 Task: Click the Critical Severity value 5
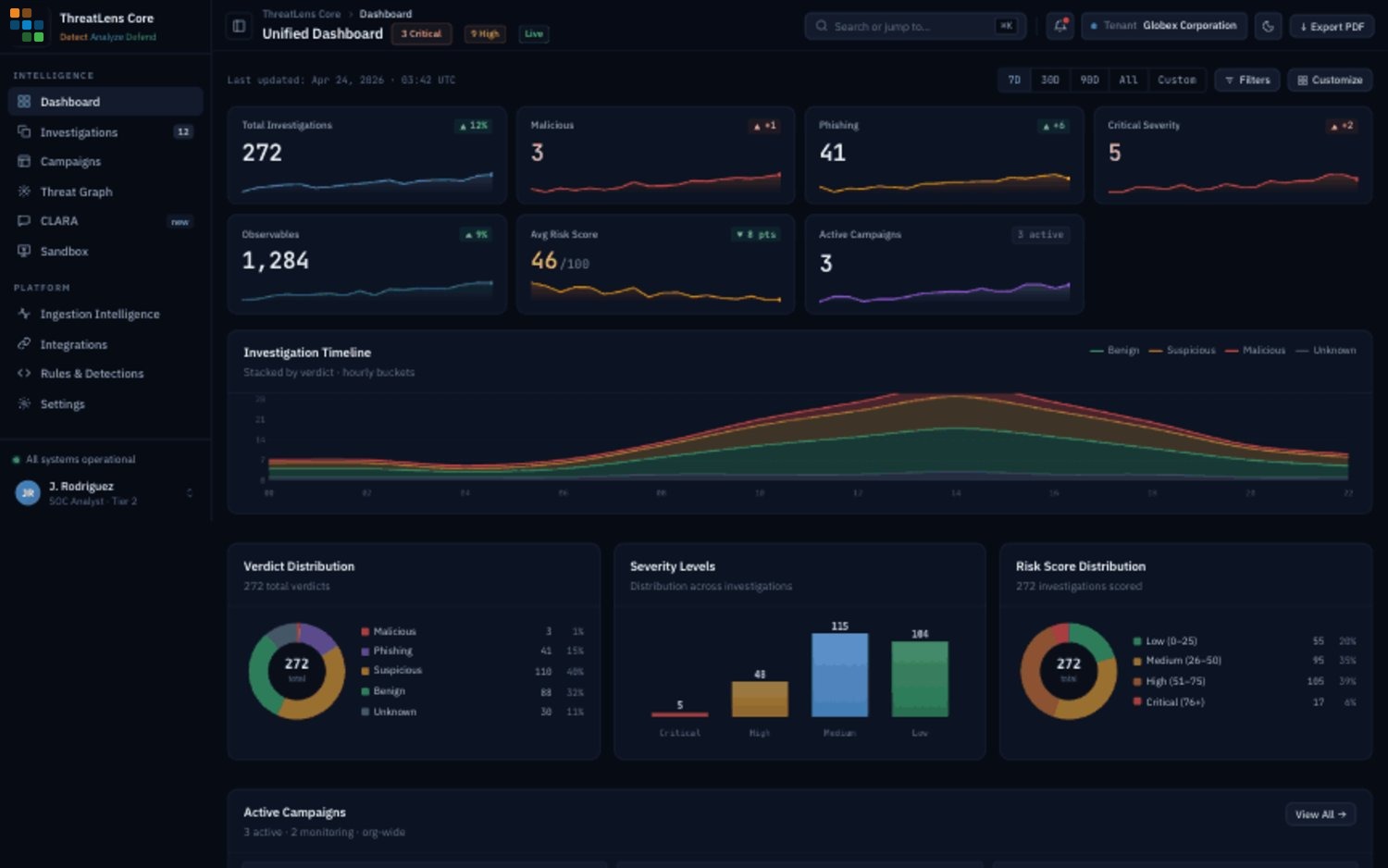[x=1115, y=153]
